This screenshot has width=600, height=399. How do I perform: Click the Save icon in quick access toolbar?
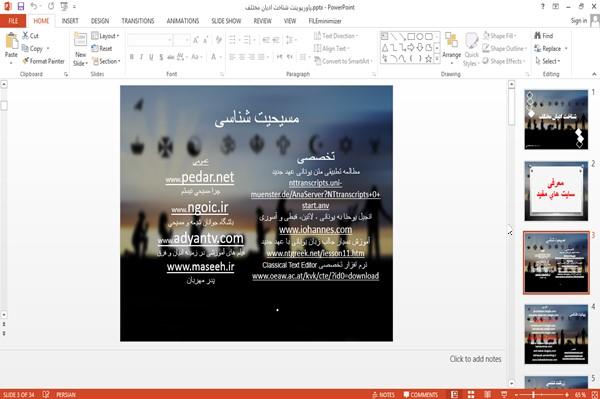pyautogui.click(x=21, y=7)
